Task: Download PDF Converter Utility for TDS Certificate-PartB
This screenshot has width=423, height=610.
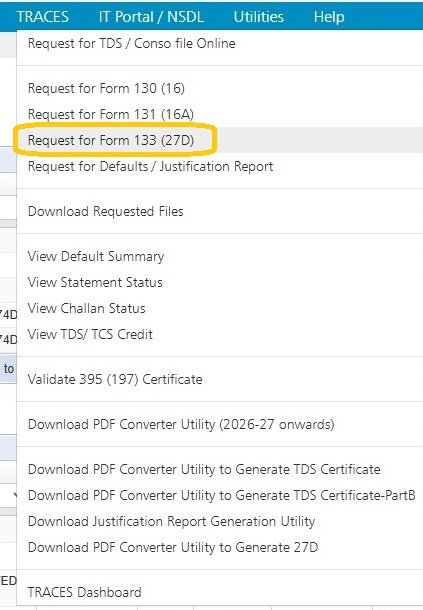Action: [222, 495]
